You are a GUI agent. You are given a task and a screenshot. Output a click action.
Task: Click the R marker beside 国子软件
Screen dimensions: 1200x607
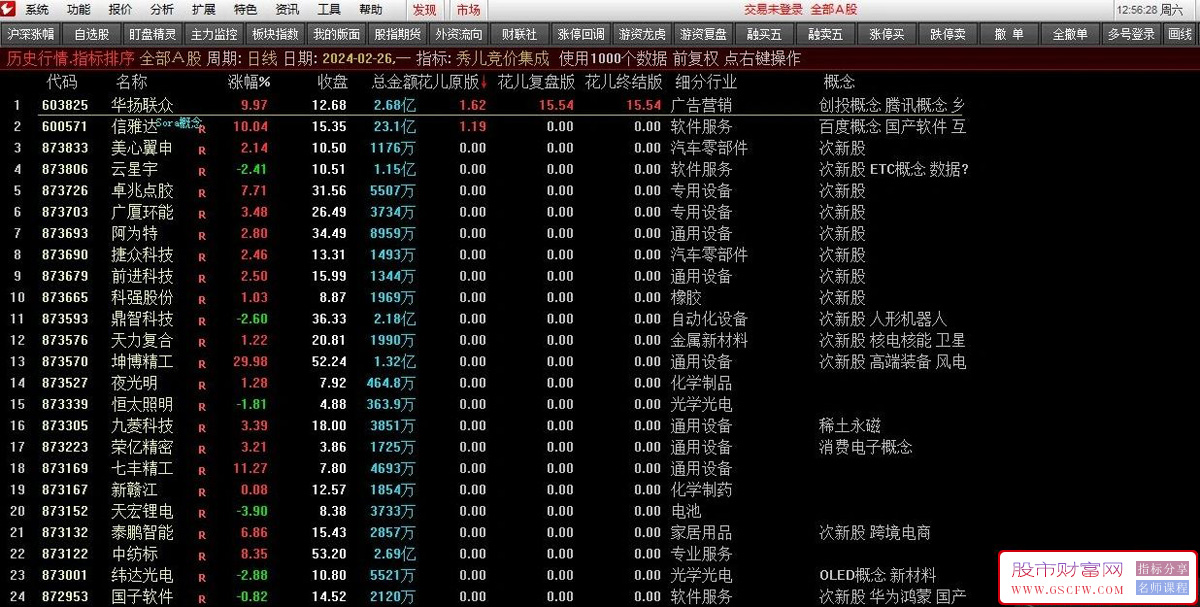click(x=203, y=598)
